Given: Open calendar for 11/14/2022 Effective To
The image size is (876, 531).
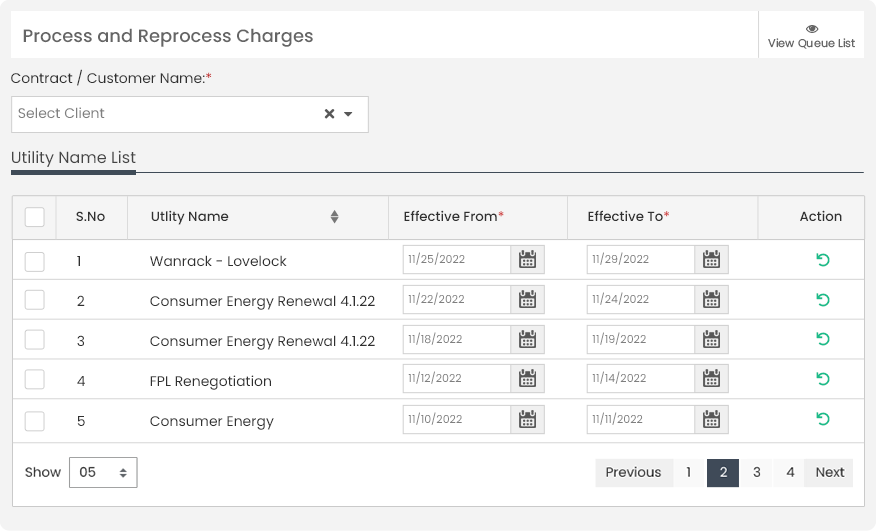Looking at the screenshot, I should point(711,378).
